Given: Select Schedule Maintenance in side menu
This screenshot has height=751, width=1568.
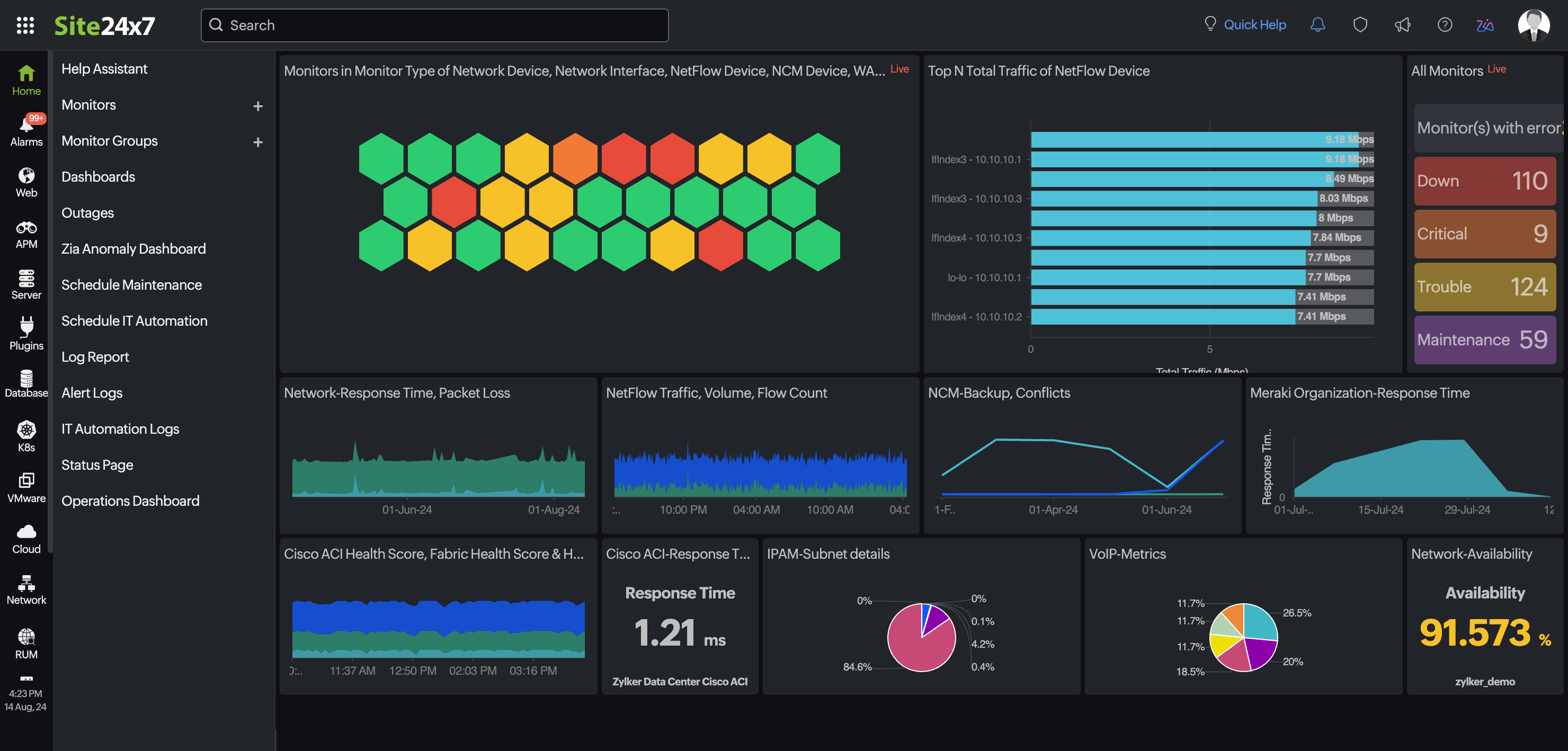Looking at the screenshot, I should pos(131,285).
